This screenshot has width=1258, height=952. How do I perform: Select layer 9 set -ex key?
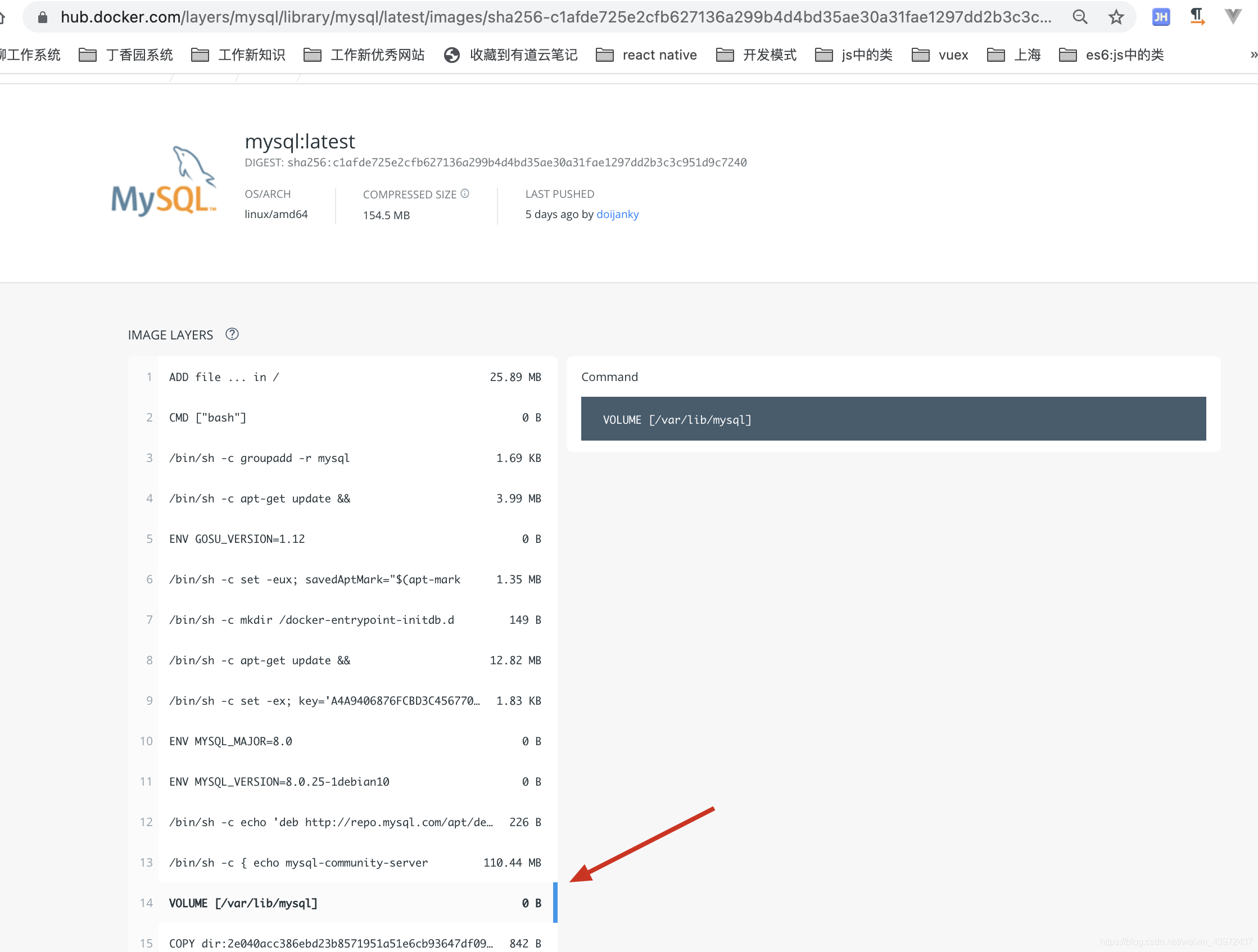343,701
